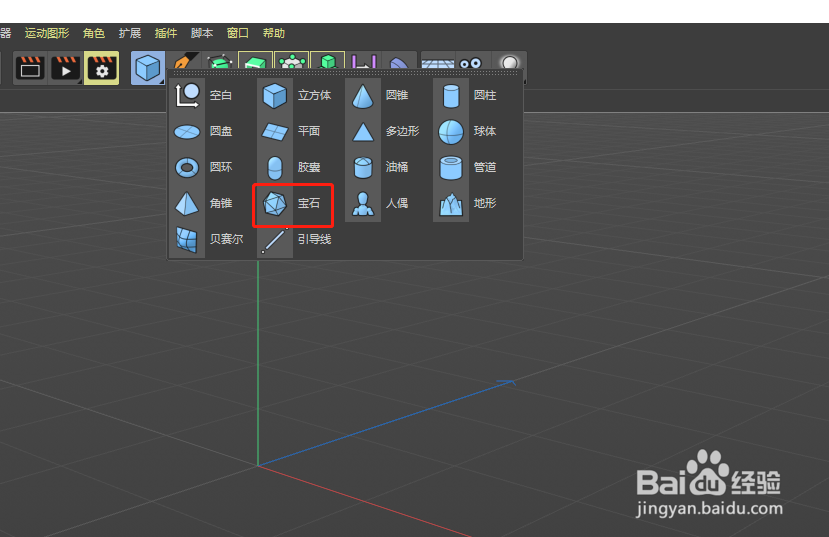The width and height of the screenshot is (829, 537).
Task: Click the render active view clapperboard icon
Action: point(30,68)
